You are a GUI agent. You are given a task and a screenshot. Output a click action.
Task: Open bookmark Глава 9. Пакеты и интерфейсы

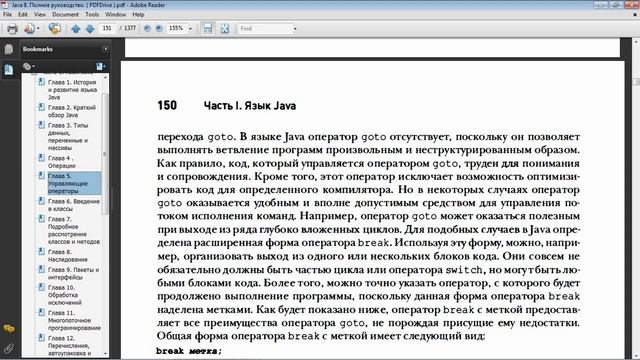(x=73, y=273)
